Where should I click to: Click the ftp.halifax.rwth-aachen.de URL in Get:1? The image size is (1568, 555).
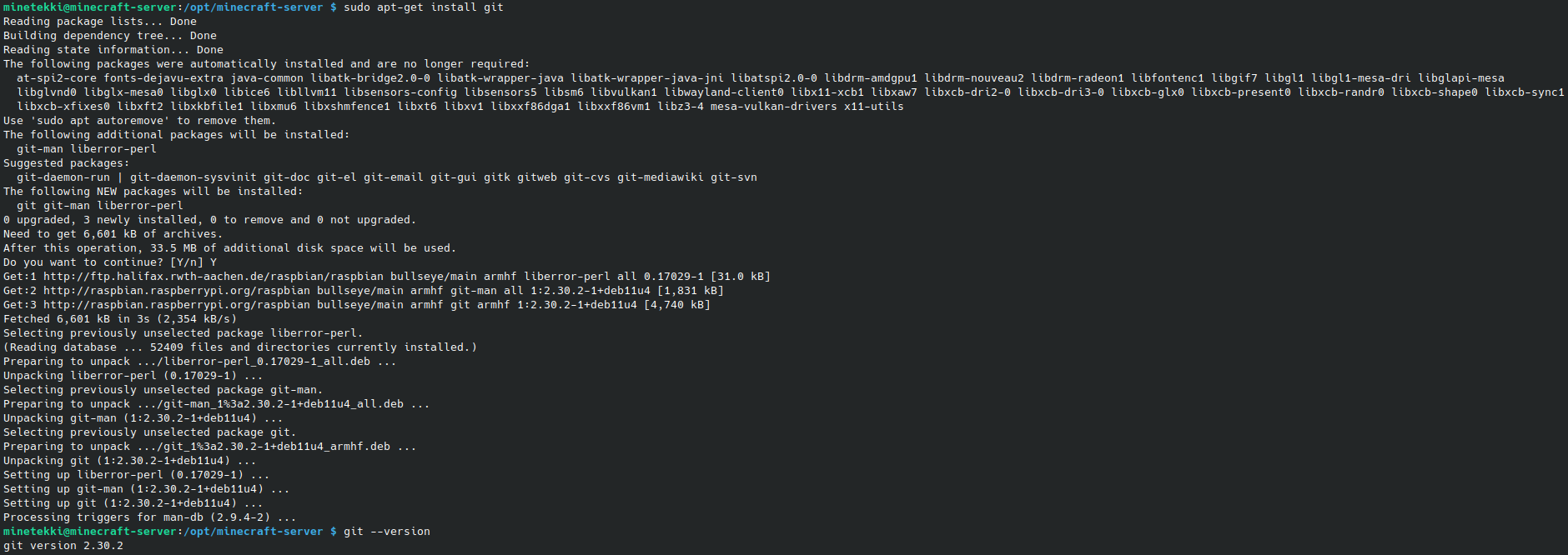pos(214,277)
